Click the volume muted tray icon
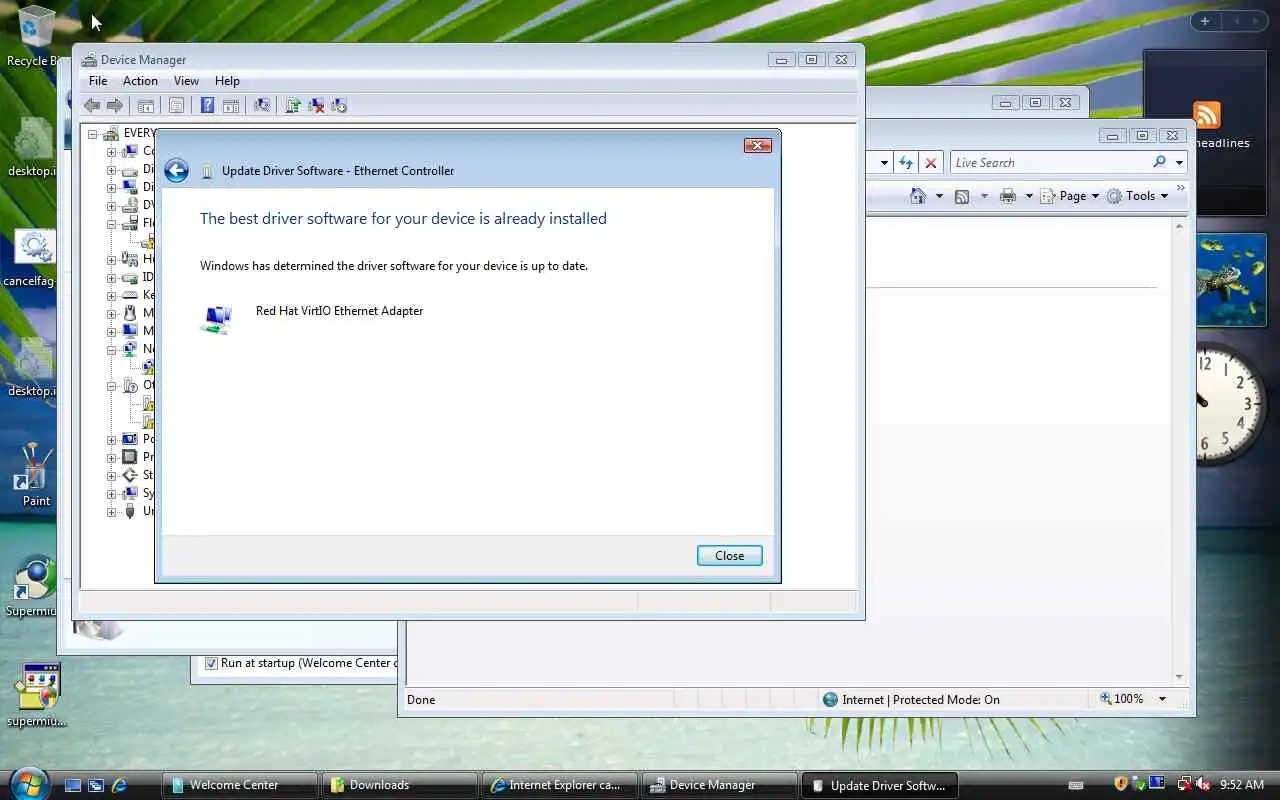This screenshot has height=800, width=1280. (1203, 785)
